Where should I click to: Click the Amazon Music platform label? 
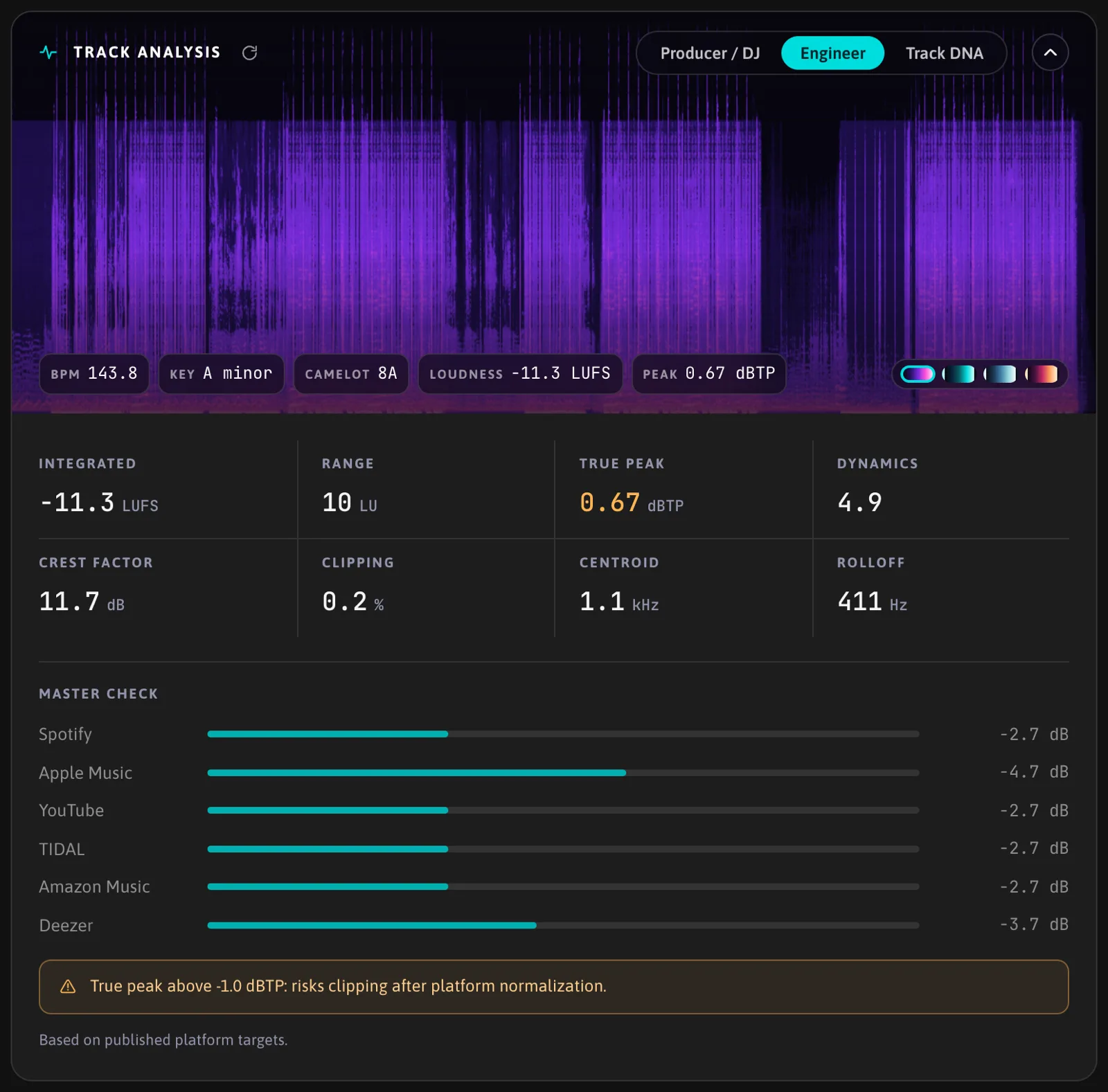coord(94,886)
